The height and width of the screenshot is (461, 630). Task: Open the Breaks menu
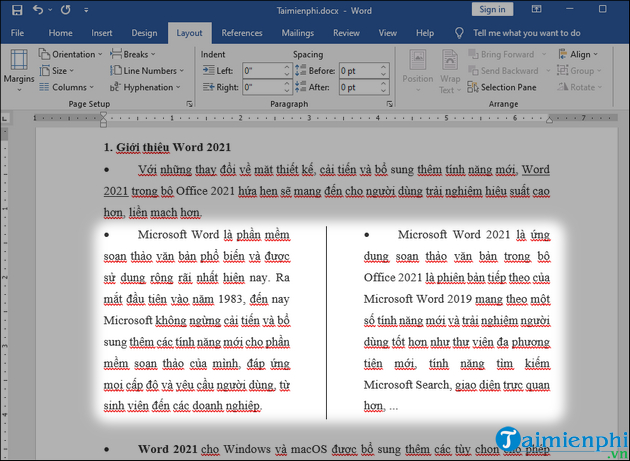133,54
